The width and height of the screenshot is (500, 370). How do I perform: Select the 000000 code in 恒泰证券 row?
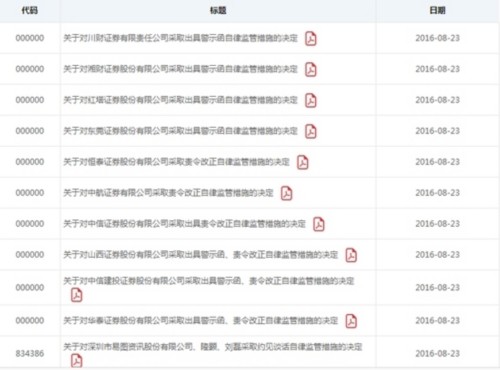(30, 162)
